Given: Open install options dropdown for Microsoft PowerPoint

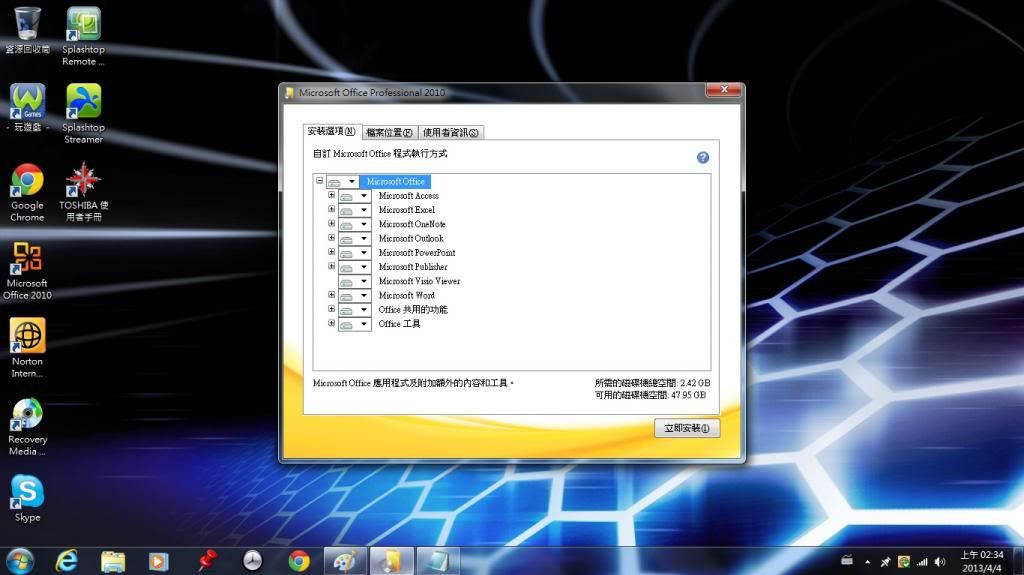Looking at the screenshot, I should pos(355,253).
